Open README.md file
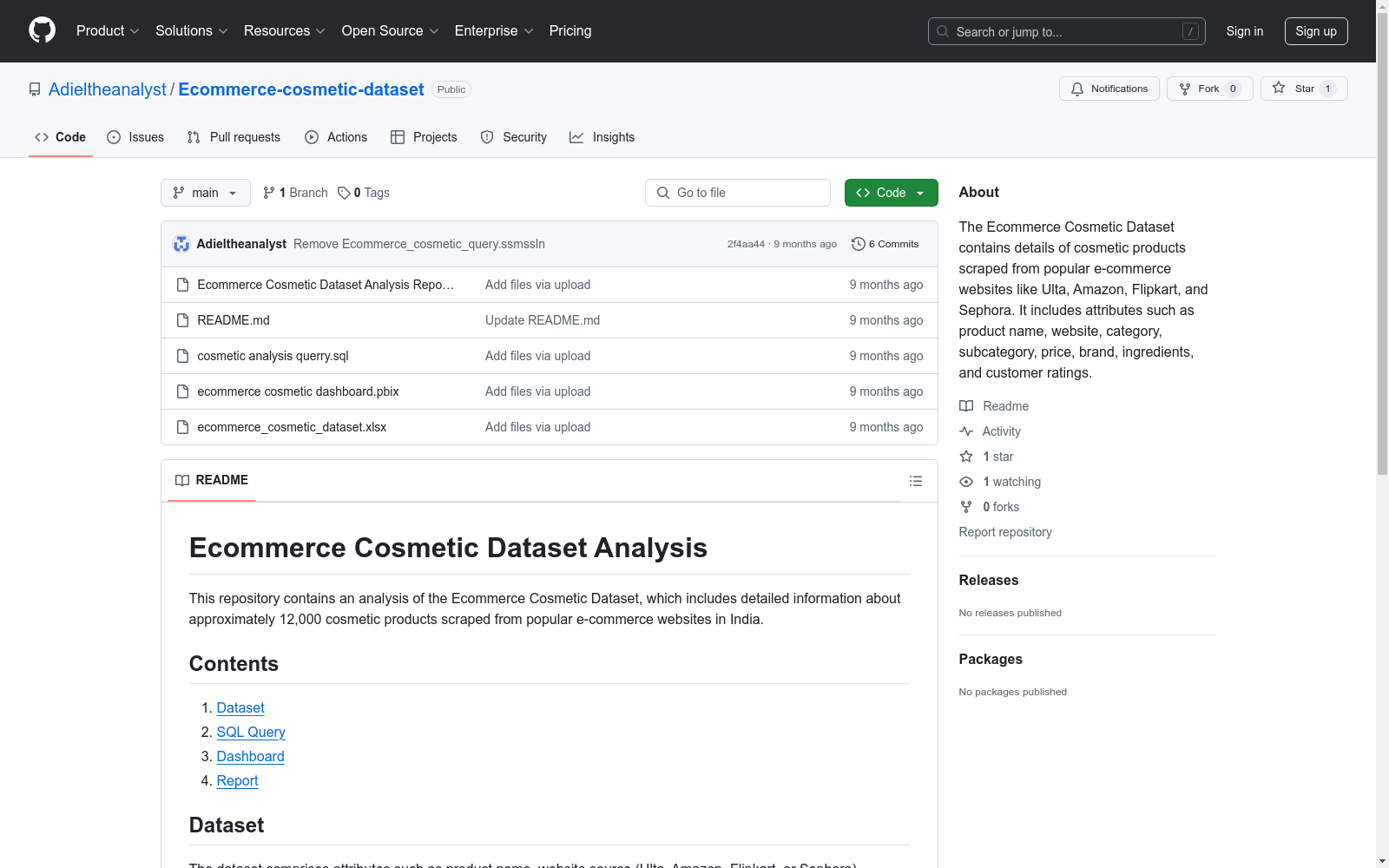This screenshot has width=1389, height=868. click(x=234, y=320)
